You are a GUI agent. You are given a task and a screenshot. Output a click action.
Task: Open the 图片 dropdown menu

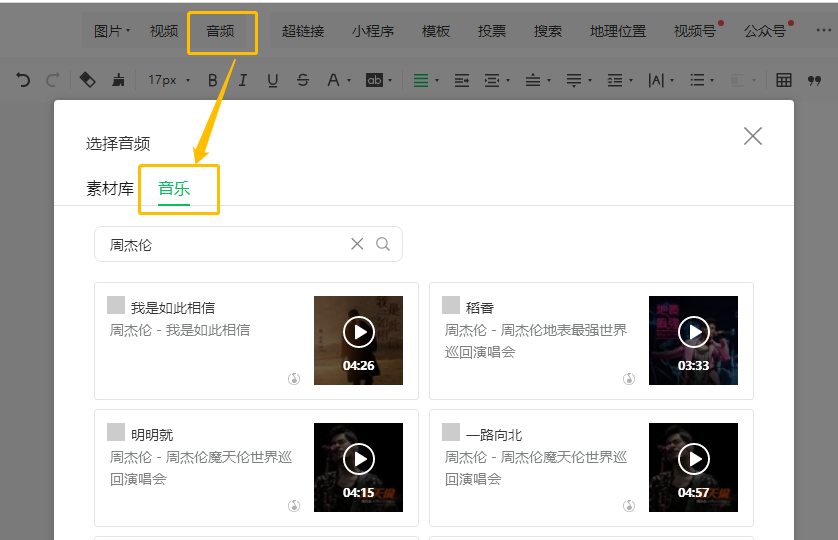[112, 31]
